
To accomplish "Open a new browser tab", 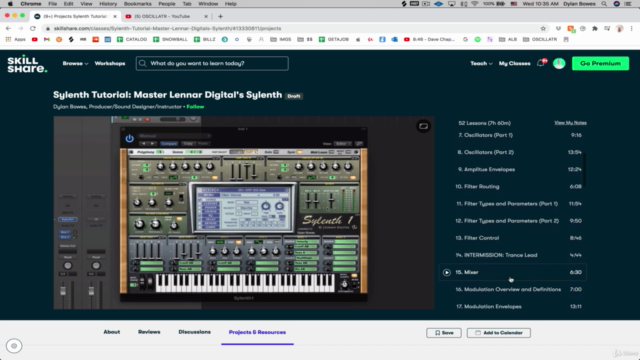I will 220,16.
